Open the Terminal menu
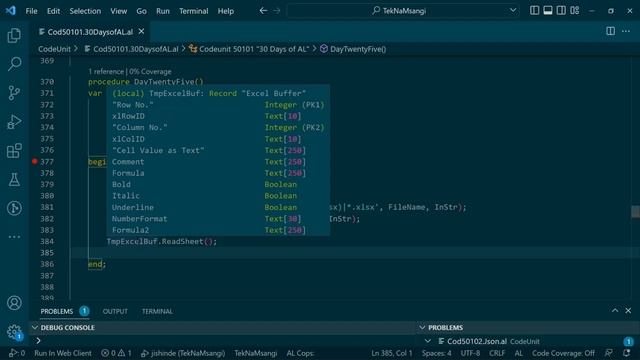This screenshot has height=360, width=640. pyautogui.click(x=193, y=11)
